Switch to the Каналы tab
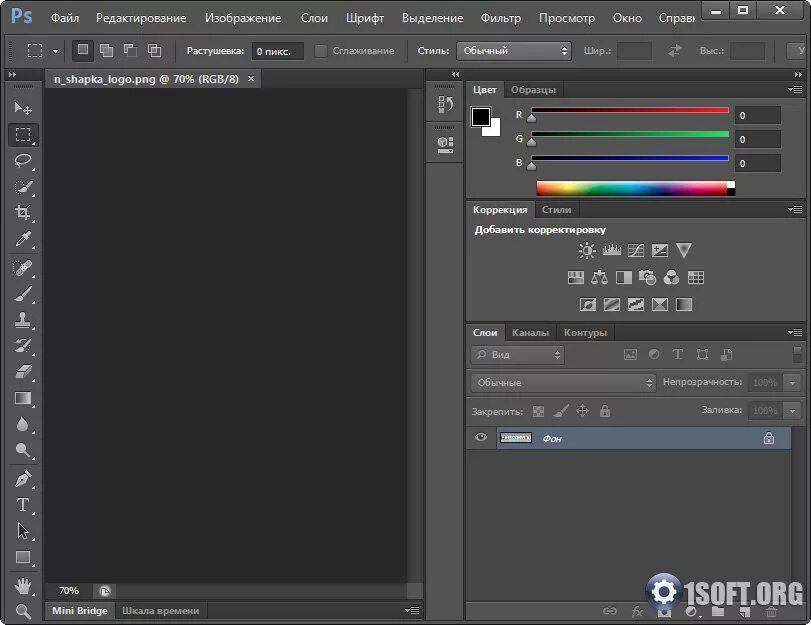This screenshot has height=625, width=811. coord(530,333)
